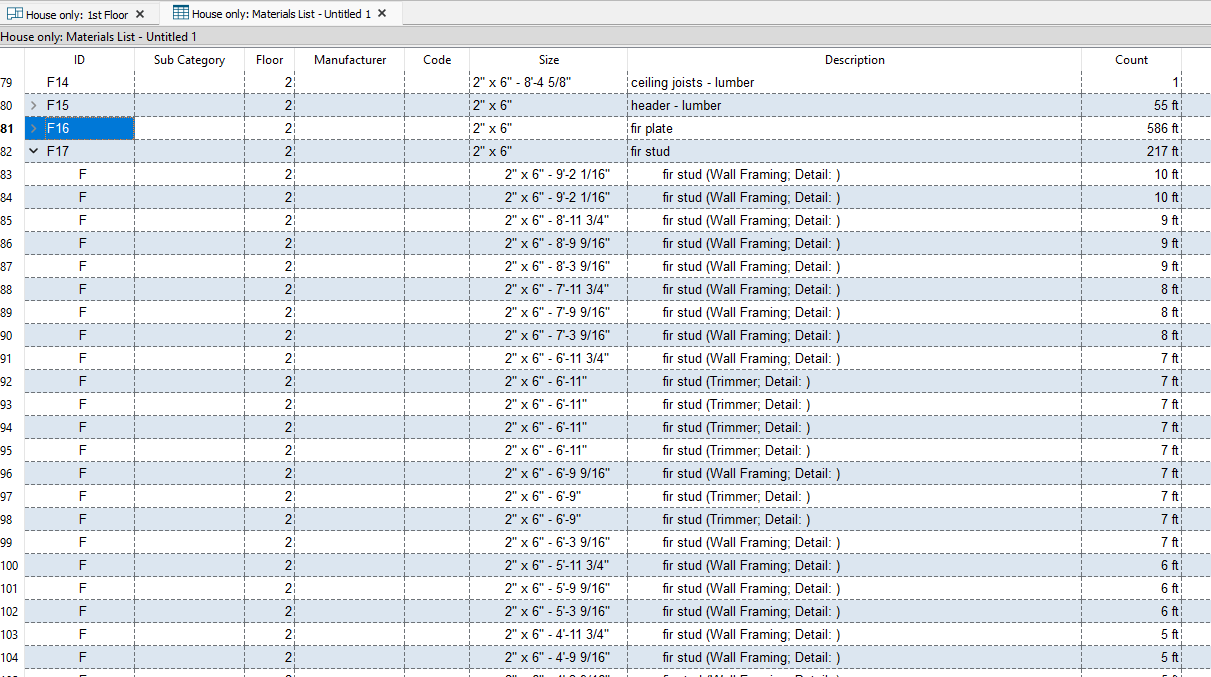This screenshot has height=677, width=1211.
Task: Expand the F15 header lumber row
Action: pyautogui.click(x=34, y=106)
